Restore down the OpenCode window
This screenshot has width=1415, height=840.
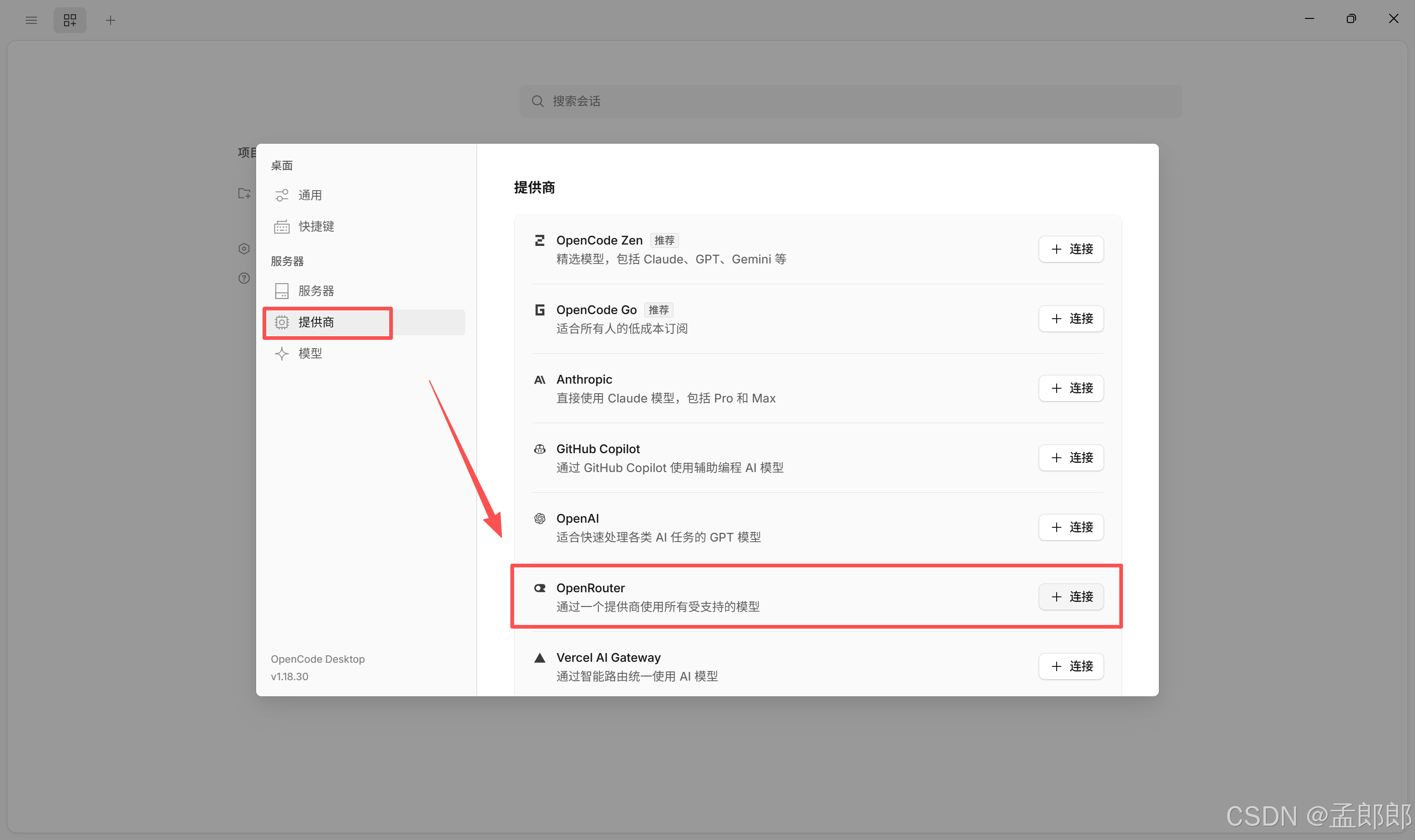pyautogui.click(x=1351, y=19)
